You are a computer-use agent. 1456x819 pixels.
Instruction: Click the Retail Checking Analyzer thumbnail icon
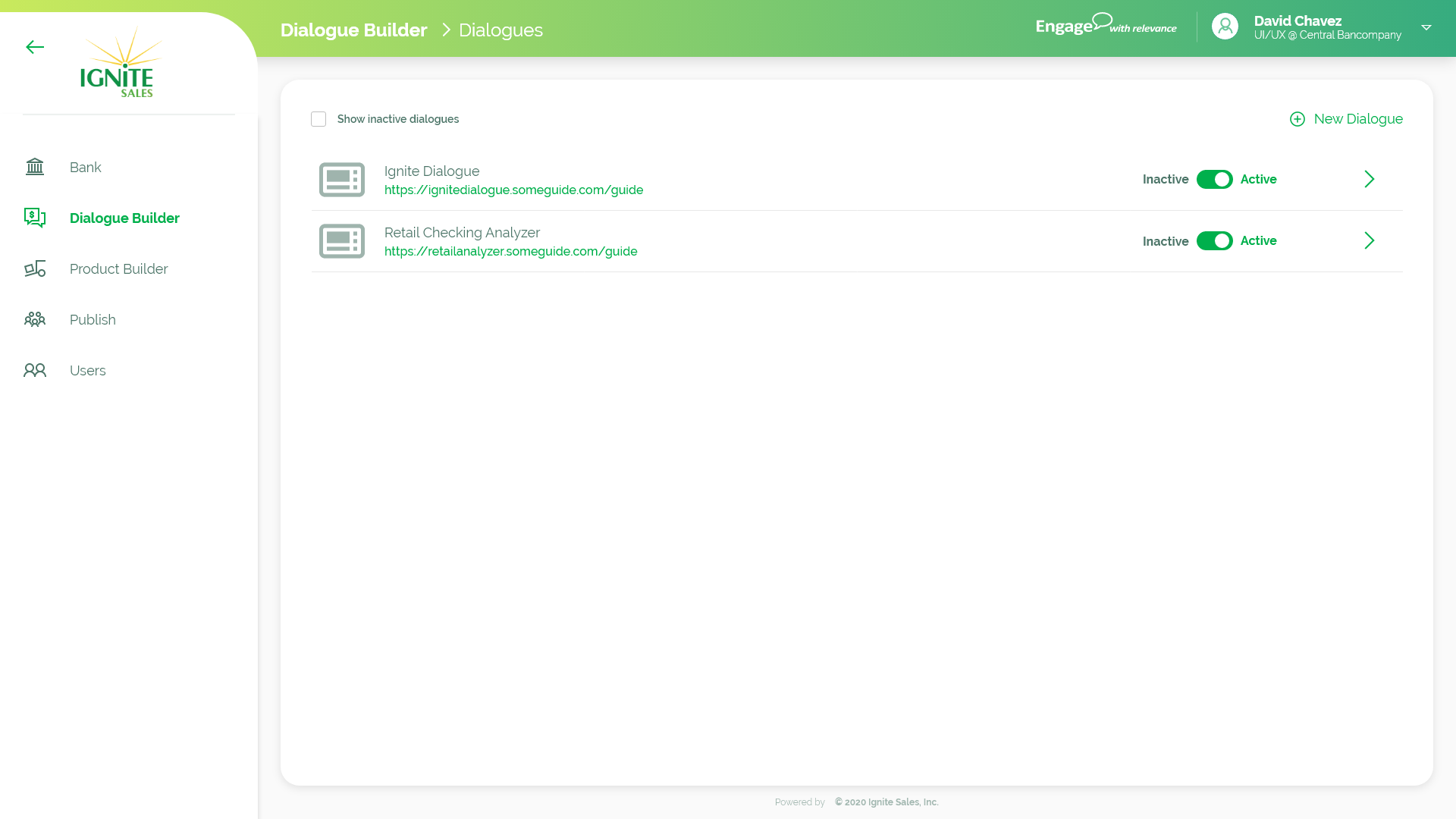tap(342, 241)
